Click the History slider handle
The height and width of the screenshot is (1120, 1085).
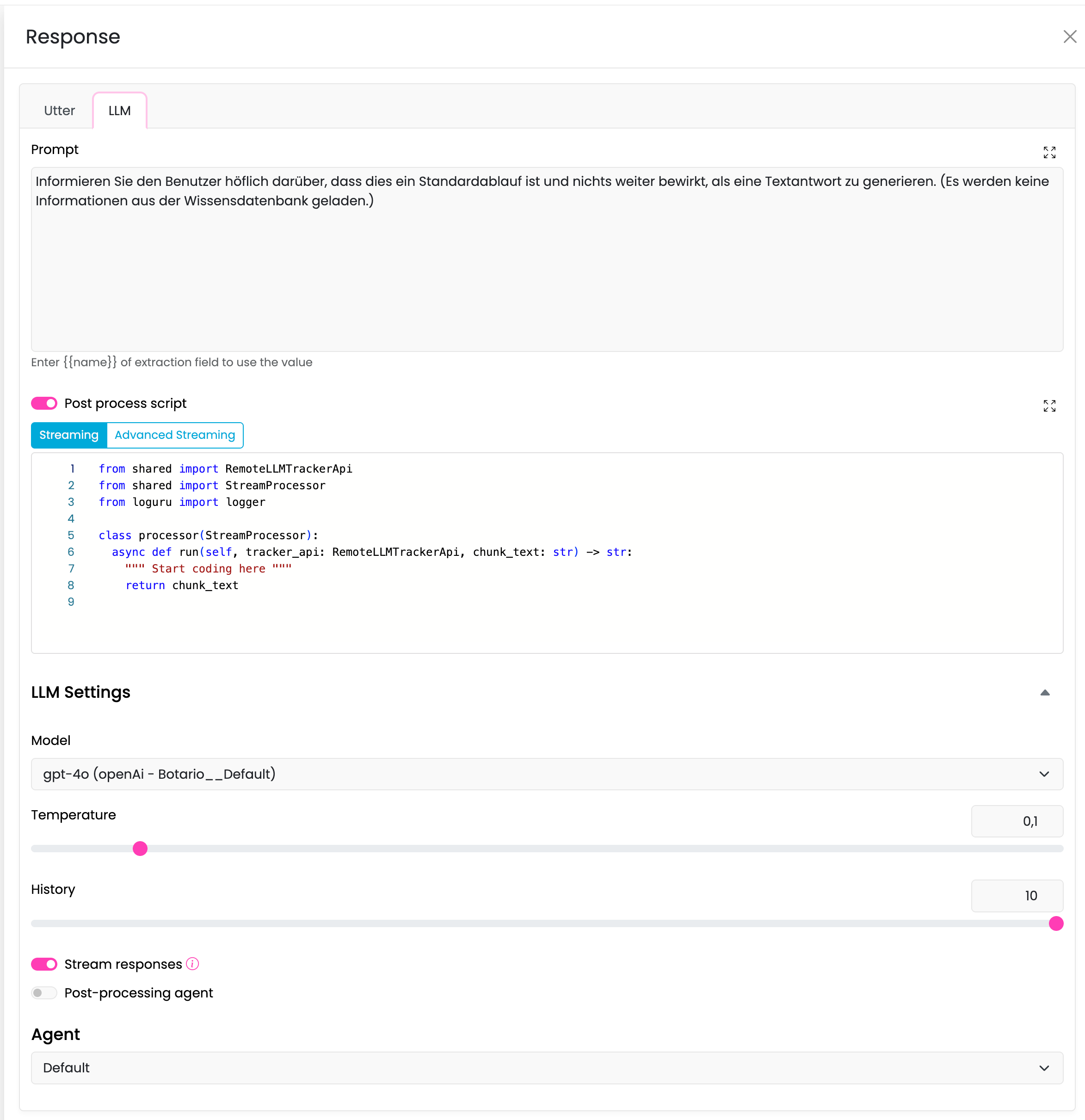coord(1056,923)
